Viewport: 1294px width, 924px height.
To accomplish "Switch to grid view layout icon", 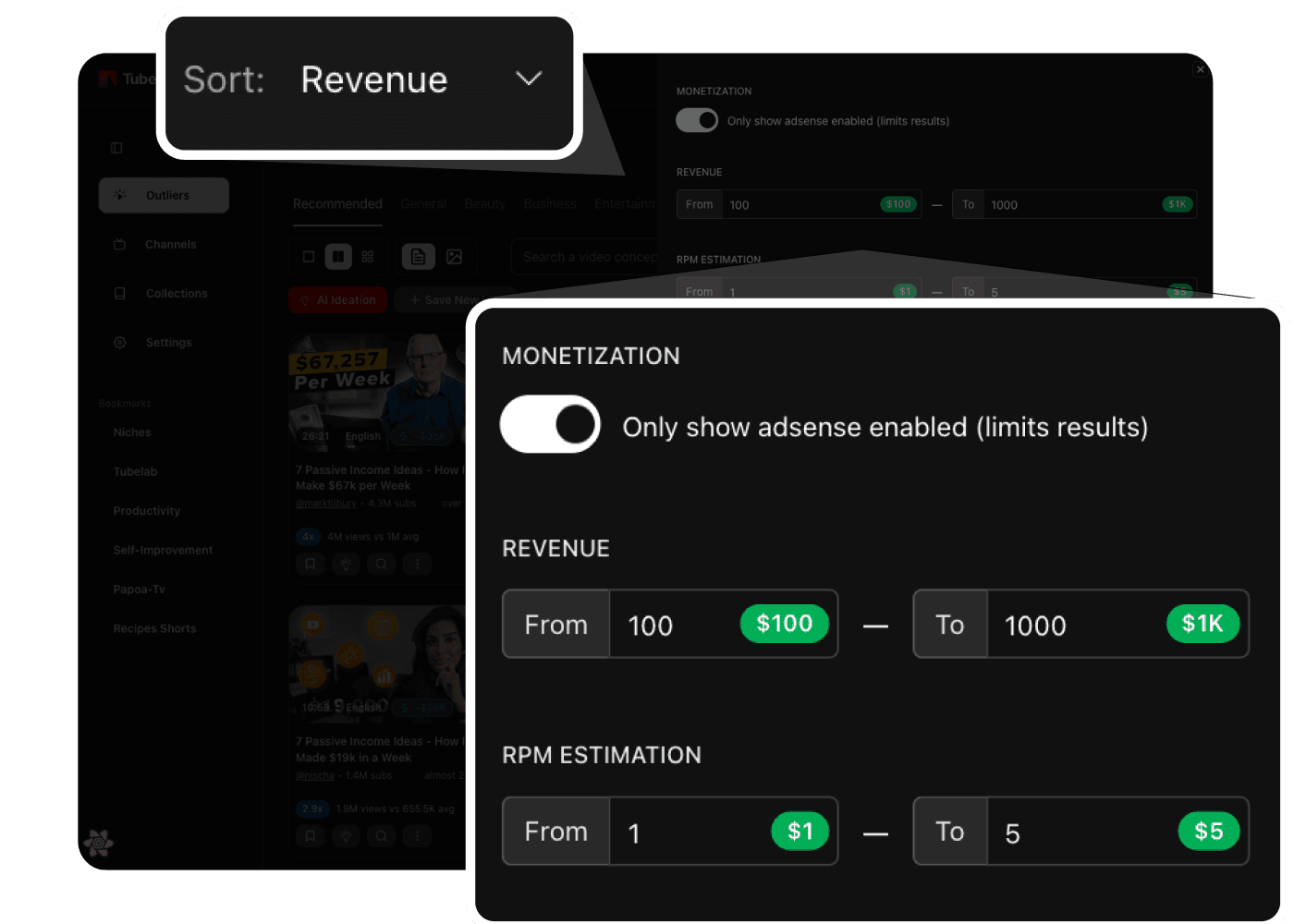I will [x=368, y=256].
